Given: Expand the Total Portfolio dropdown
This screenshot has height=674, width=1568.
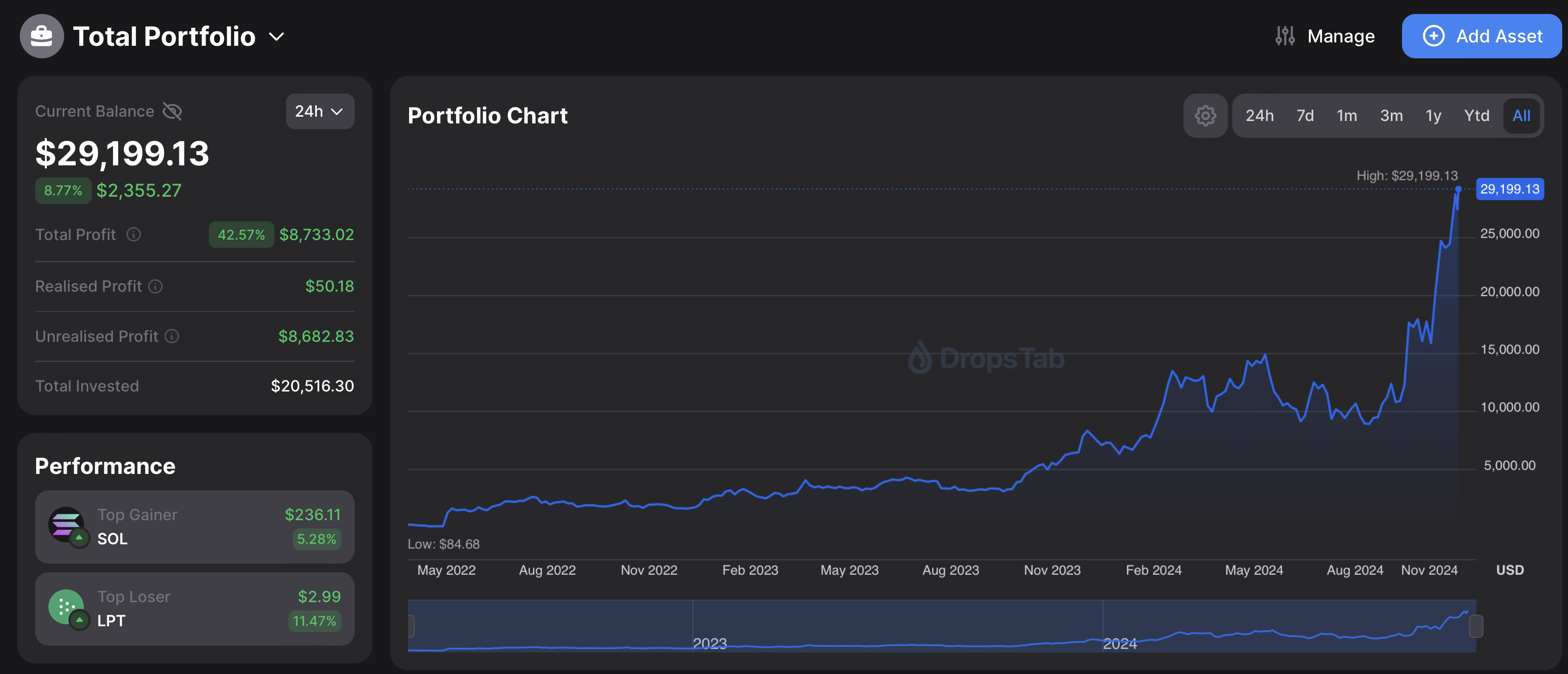Looking at the screenshot, I should (277, 37).
